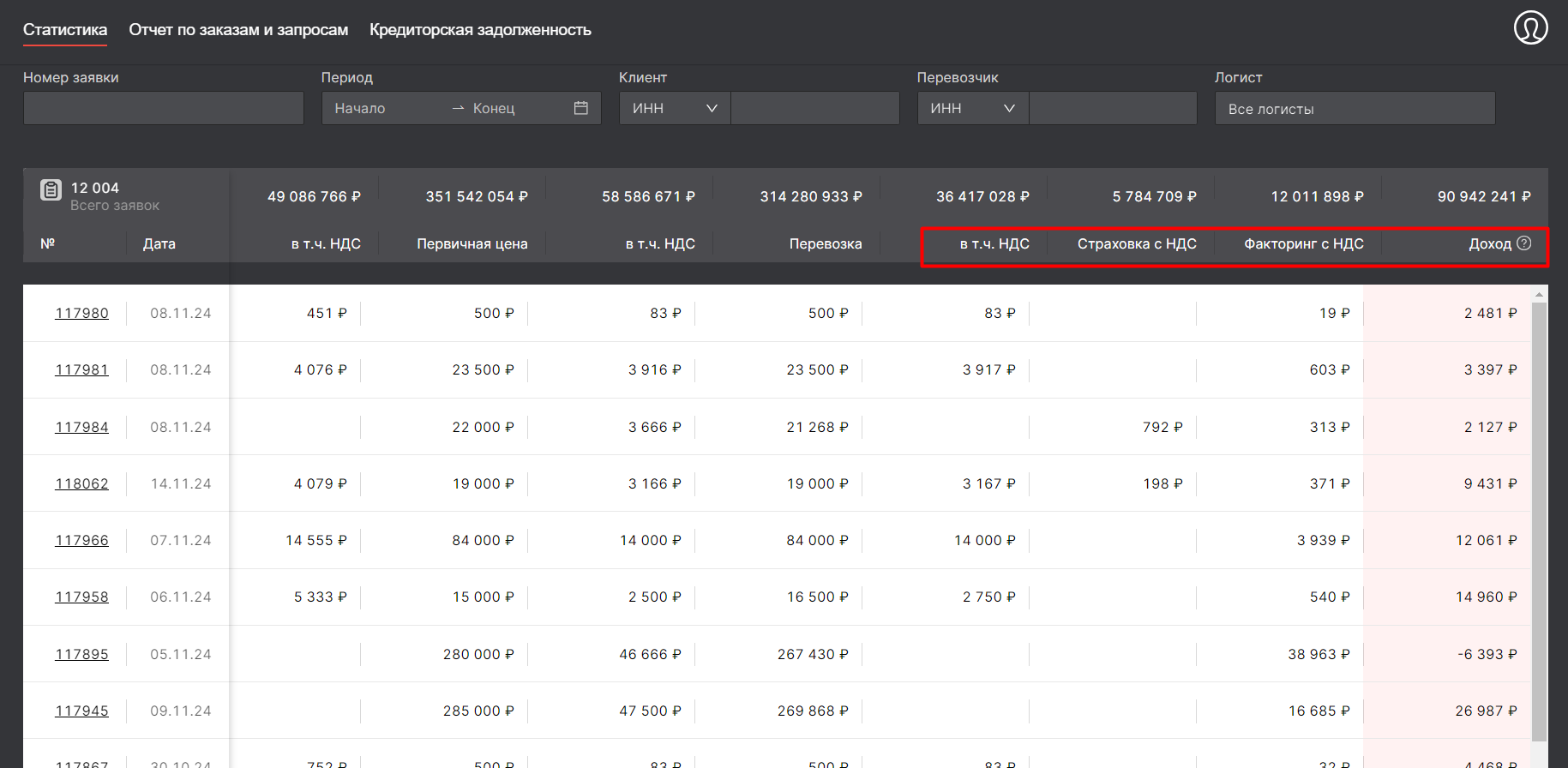Click the Дата column header
The height and width of the screenshot is (768, 1568).
[159, 243]
